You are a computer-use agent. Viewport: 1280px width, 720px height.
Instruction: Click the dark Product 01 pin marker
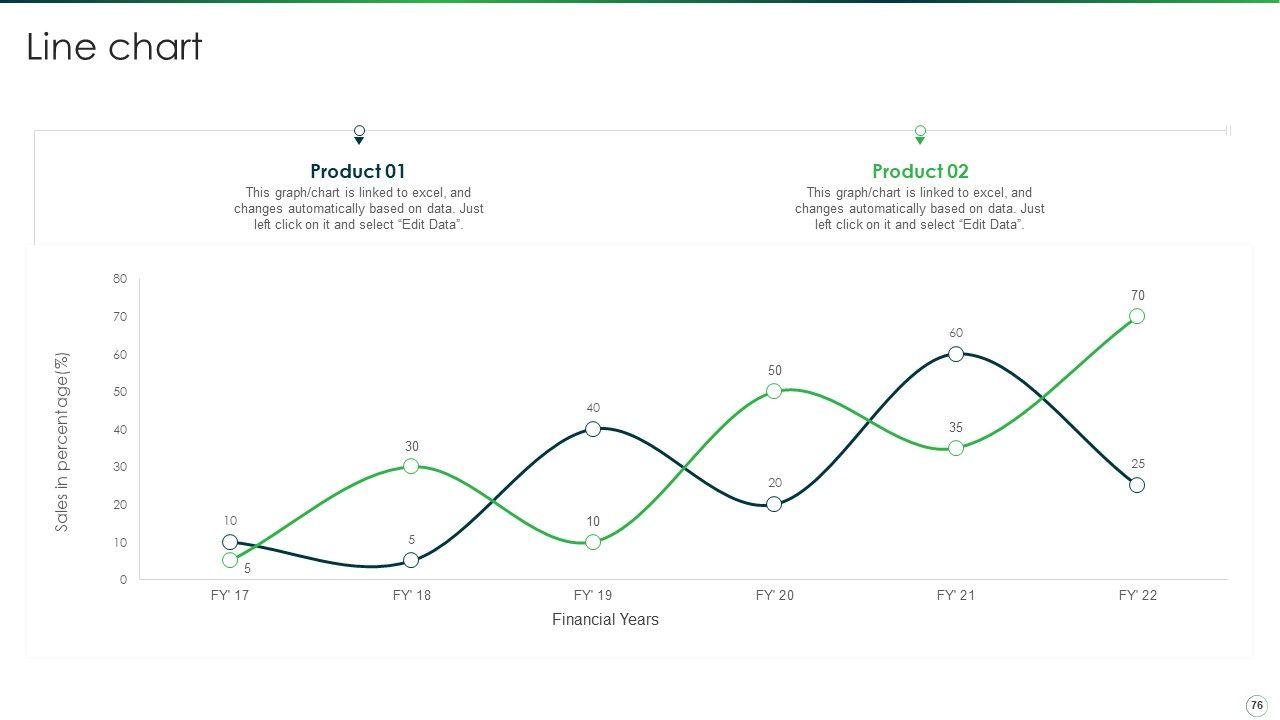(x=359, y=133)
